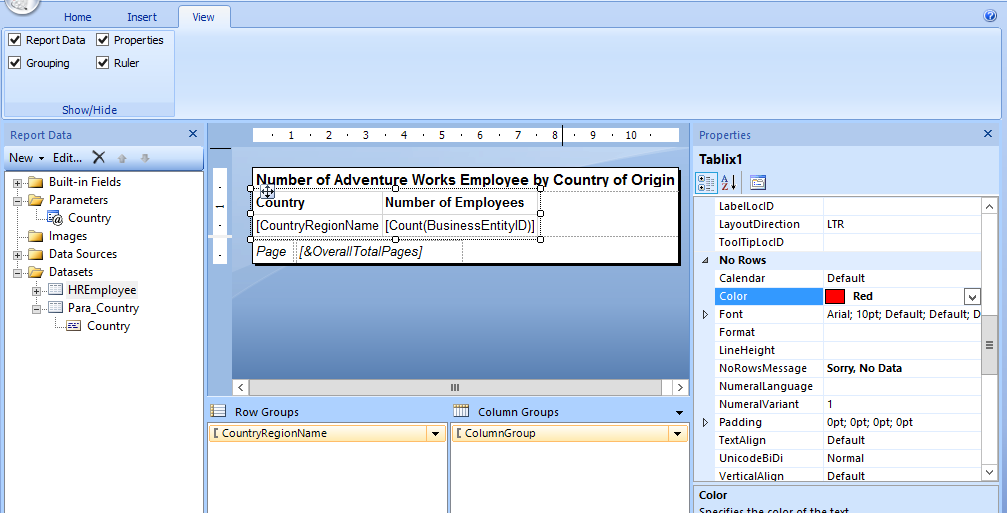Screen dimensions: 1007x513
Task: Select the [CountryRegionName cell
Action: (x=317, y=226)
